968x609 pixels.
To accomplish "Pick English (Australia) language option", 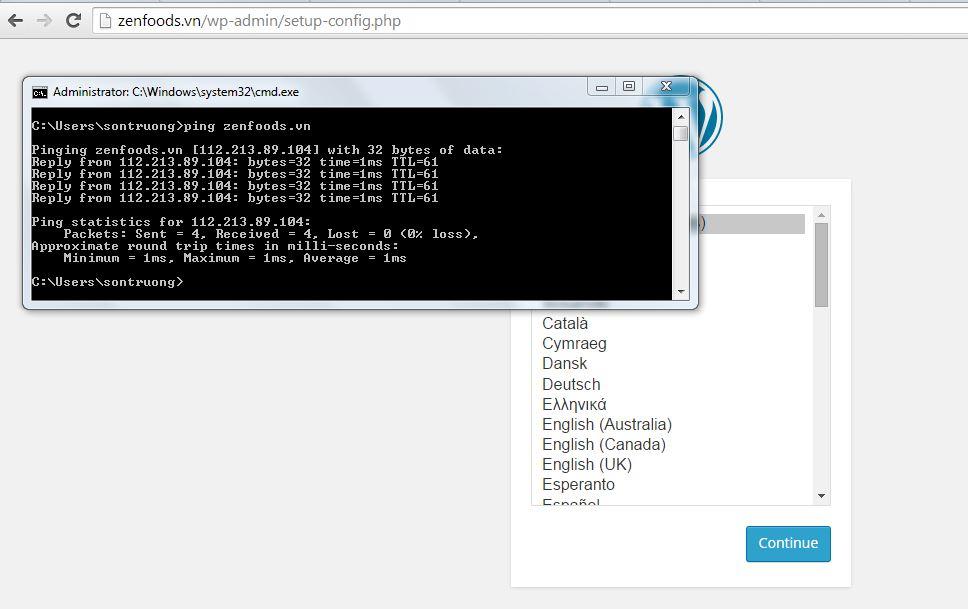I will coord(607,424).
